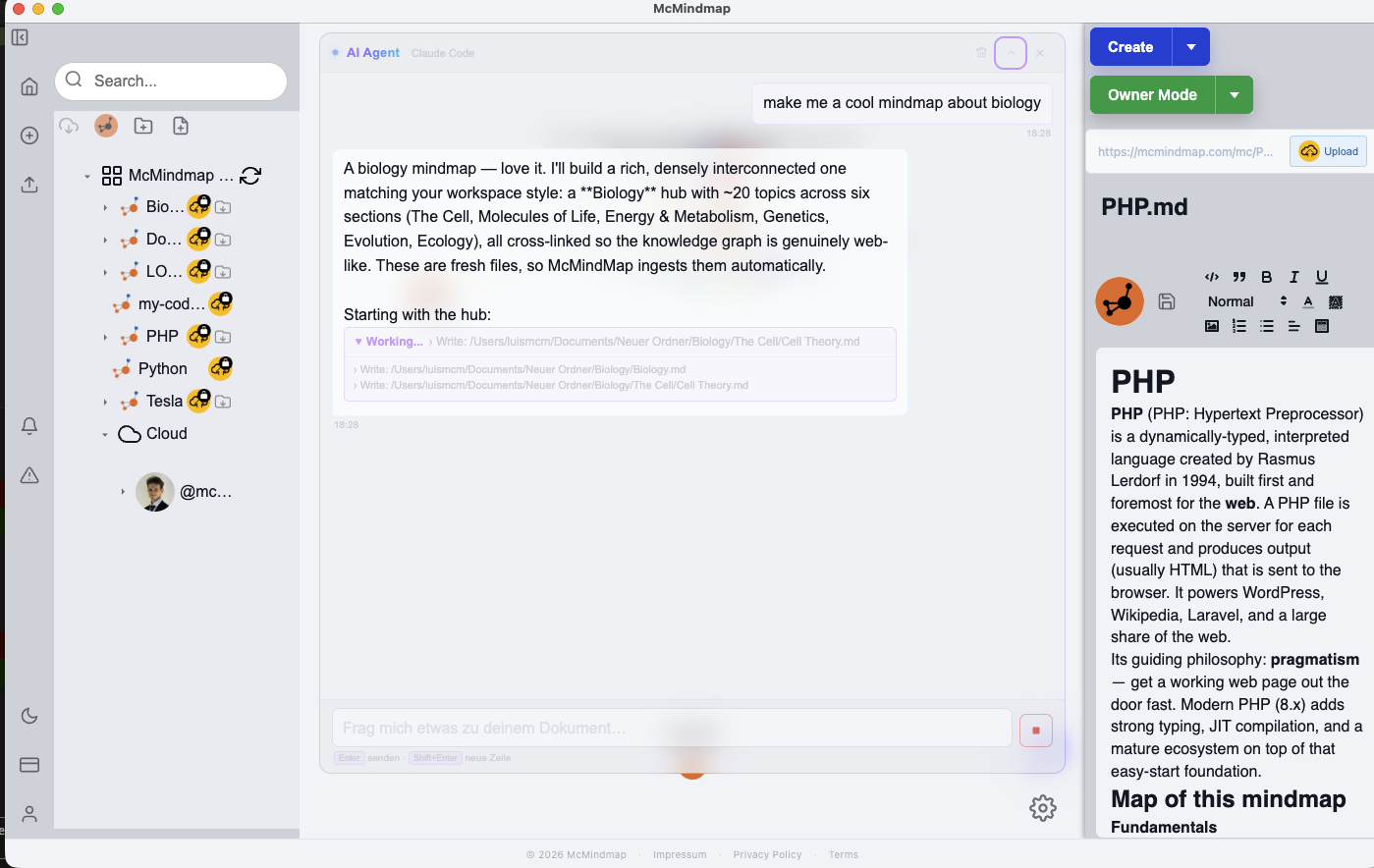The width and height of the screenshot is (1374, 868).
Task: Open the Owner Mode dropdown arrow
Action: point(1235,95)
